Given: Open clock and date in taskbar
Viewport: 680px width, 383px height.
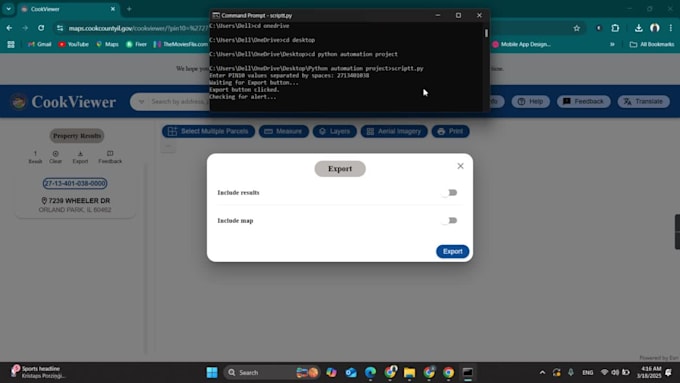Looking at the screenshot, I should click(x=648, y=372).
